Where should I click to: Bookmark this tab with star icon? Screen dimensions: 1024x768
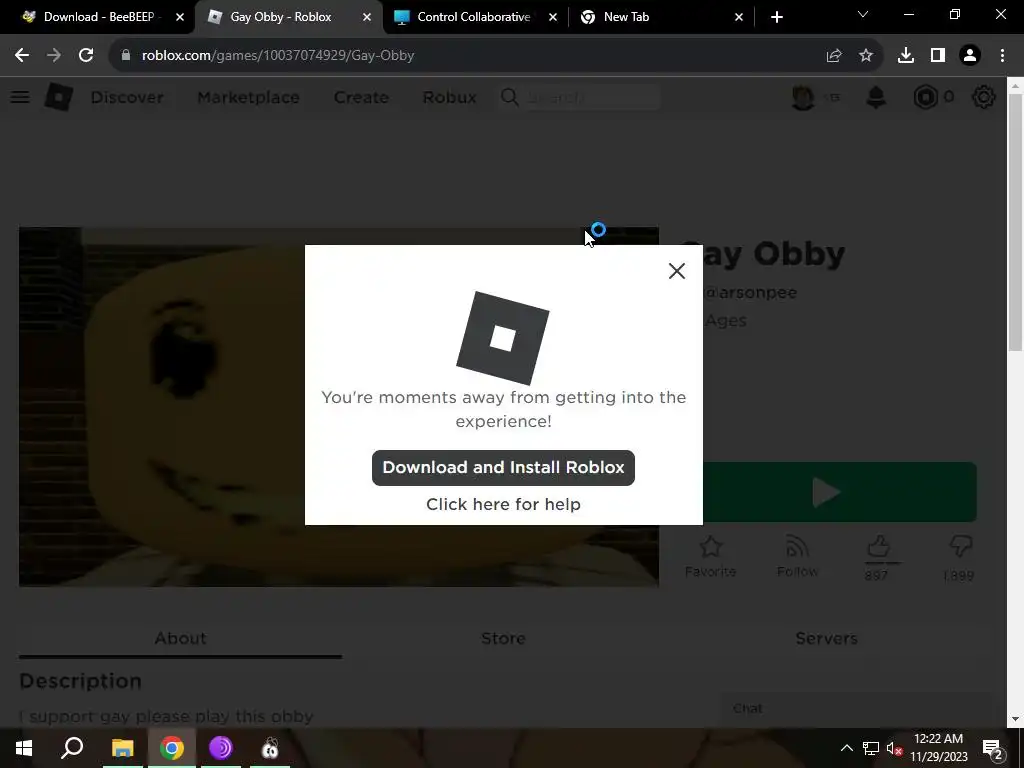pos(866,56)
